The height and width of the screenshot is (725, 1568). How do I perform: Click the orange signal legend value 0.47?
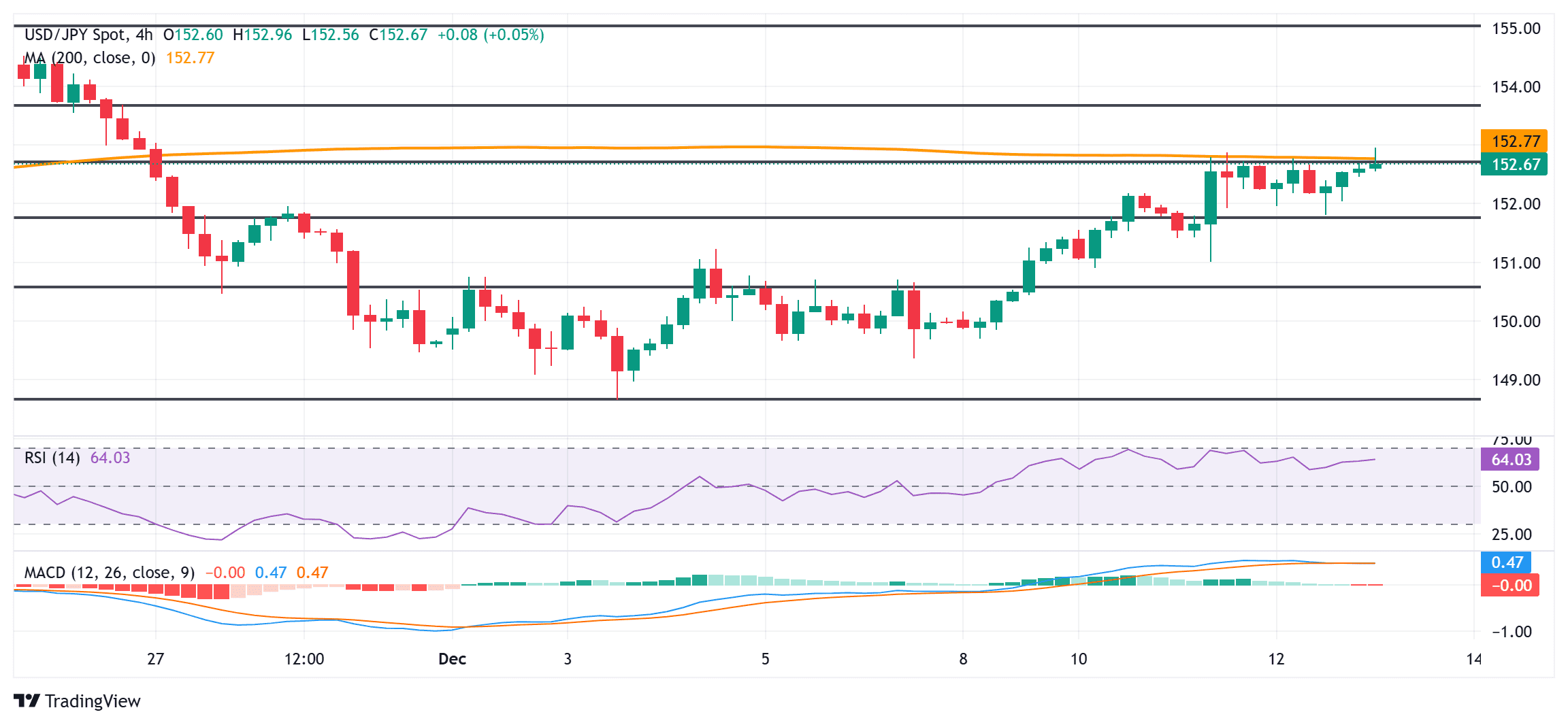pyautogui.click(x=312, y=573)
